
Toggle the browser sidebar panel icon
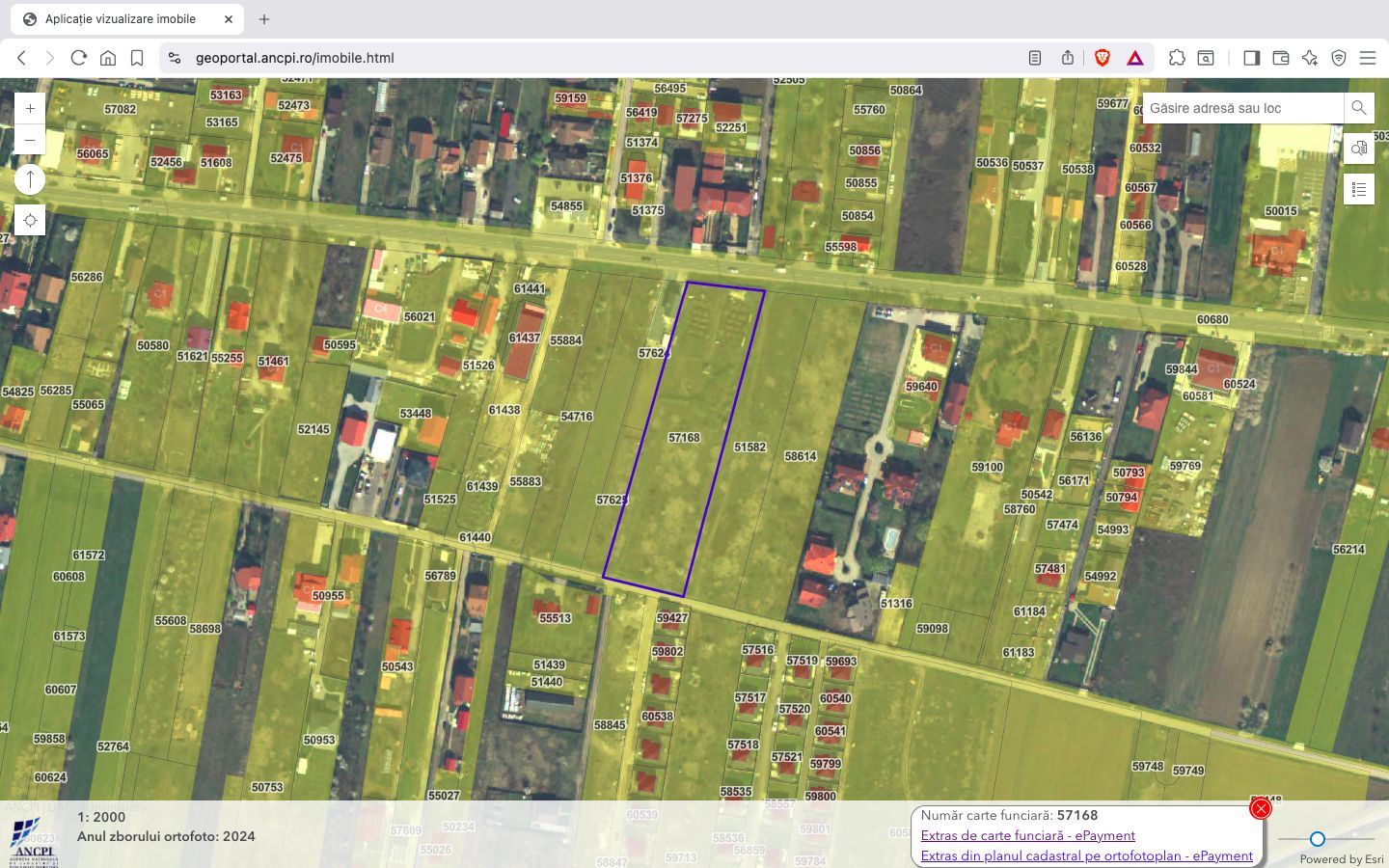coord(1252,58)
